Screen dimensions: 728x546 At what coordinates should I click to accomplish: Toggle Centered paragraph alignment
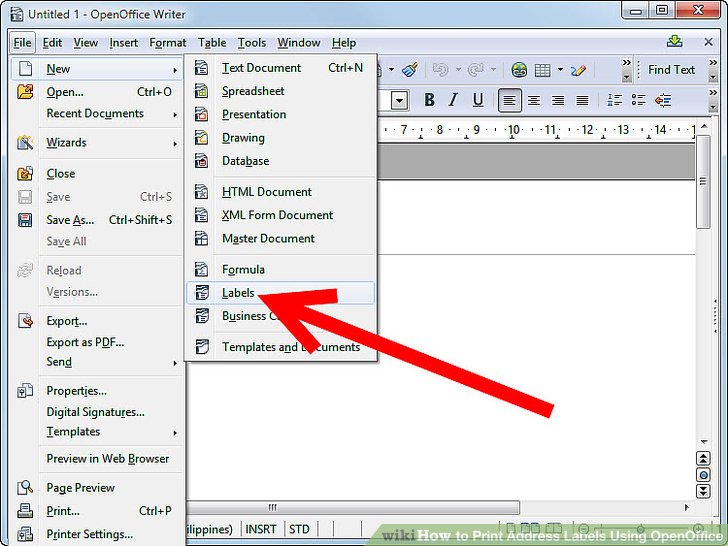(534, 100)
